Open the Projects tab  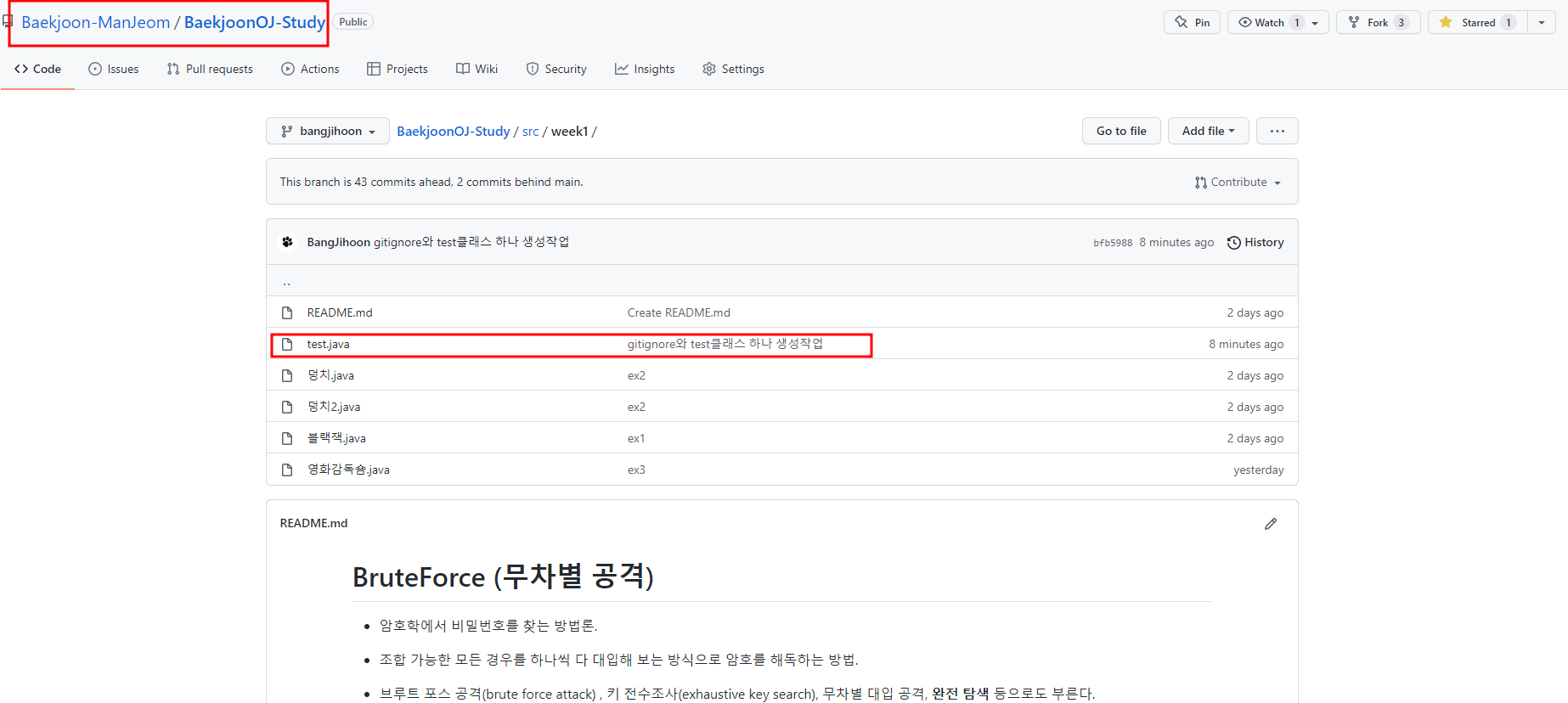(398, 69)
